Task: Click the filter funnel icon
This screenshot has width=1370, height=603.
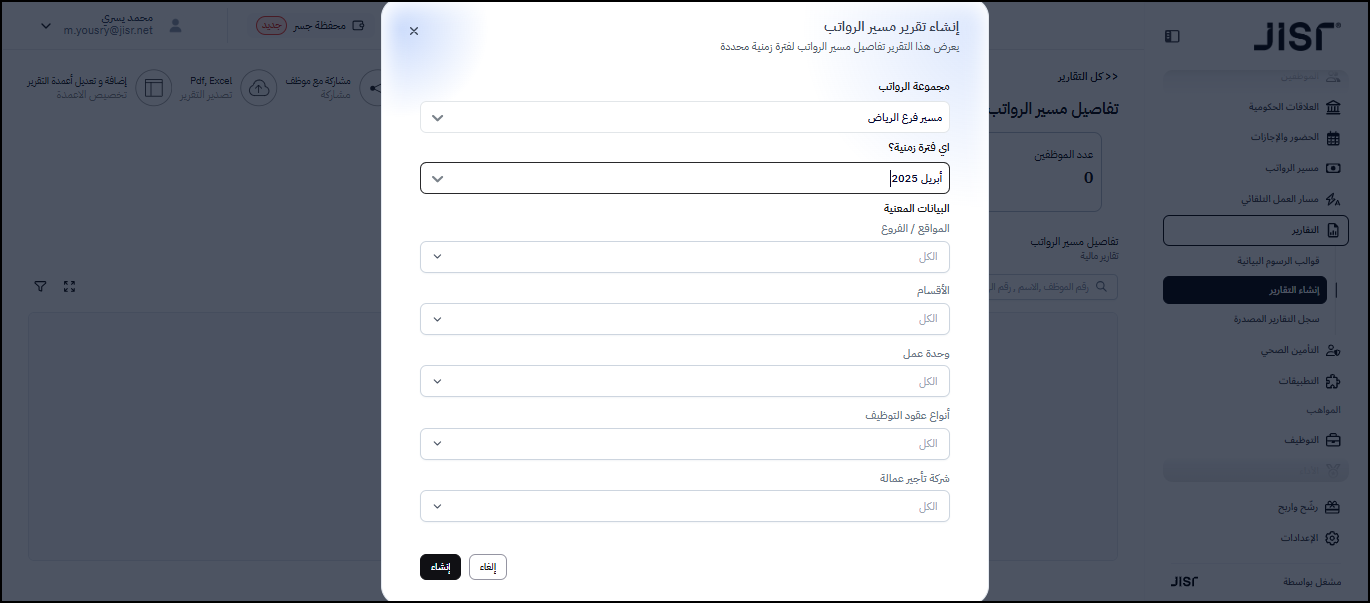Action: coord(40,287)
